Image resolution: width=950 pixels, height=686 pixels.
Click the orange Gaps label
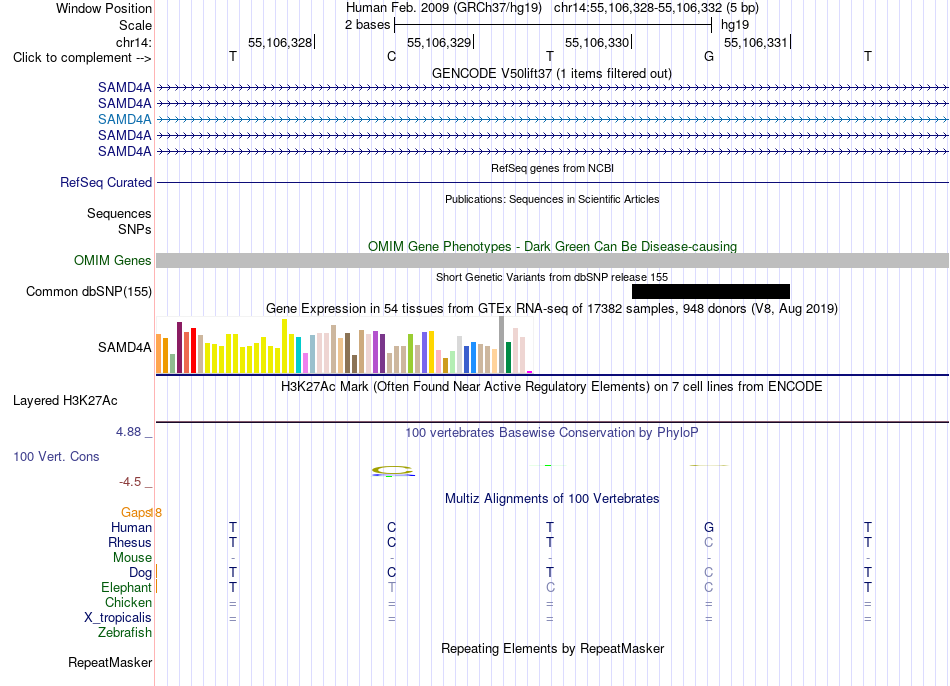tap(135, 513)
